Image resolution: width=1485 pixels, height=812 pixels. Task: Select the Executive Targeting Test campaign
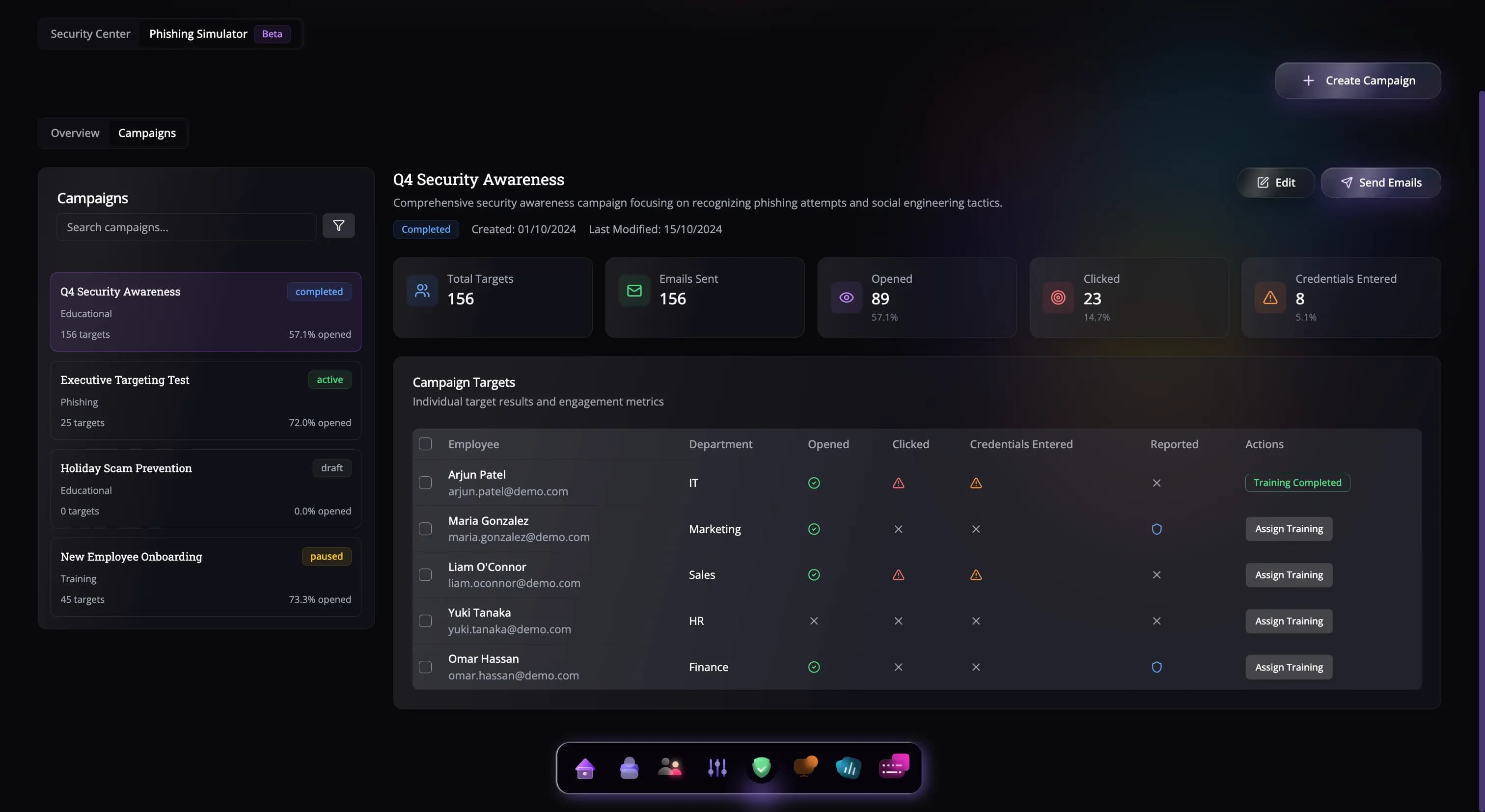pyautogui.click(x=206, y=401)
